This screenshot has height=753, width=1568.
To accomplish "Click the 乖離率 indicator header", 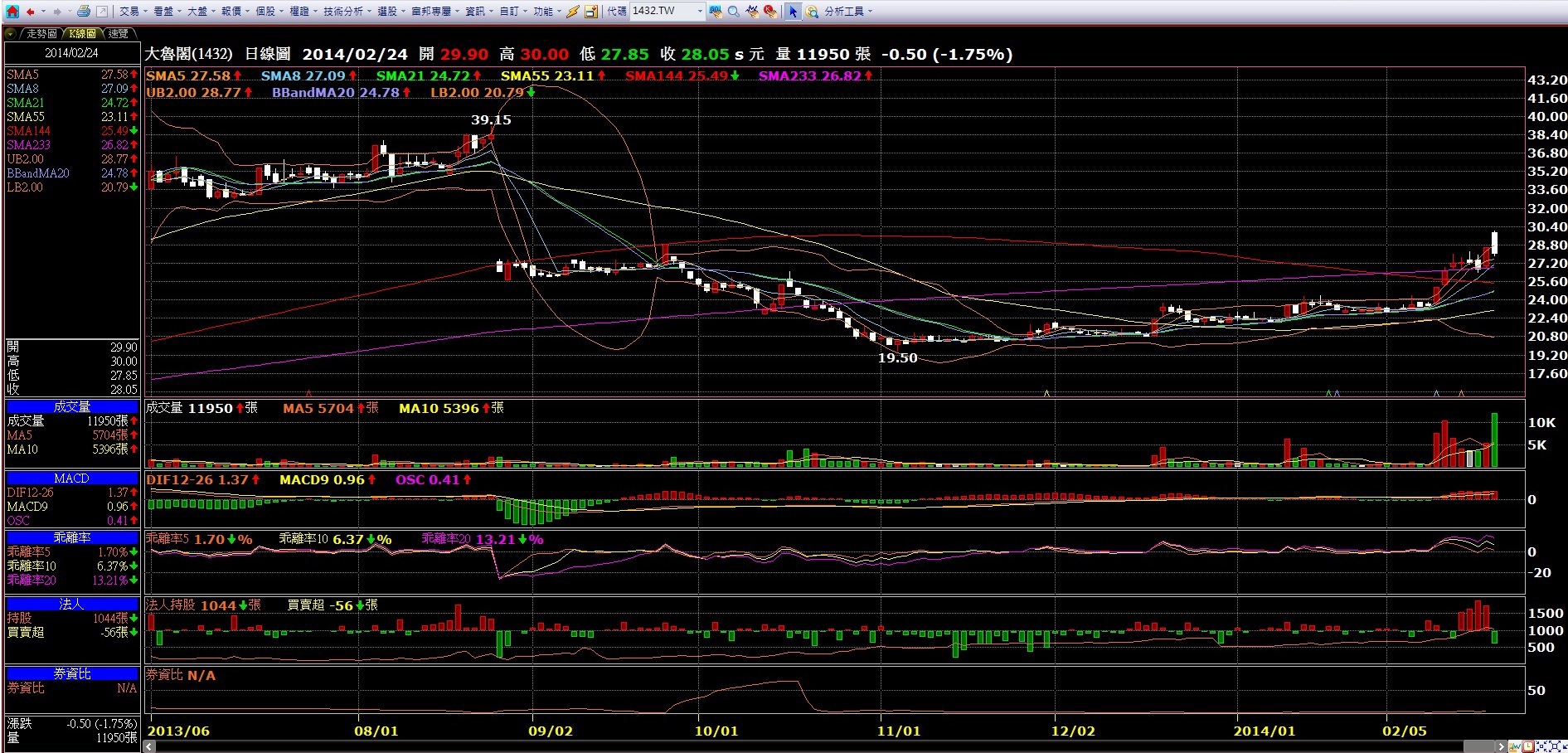I will (x=71, y=537).
